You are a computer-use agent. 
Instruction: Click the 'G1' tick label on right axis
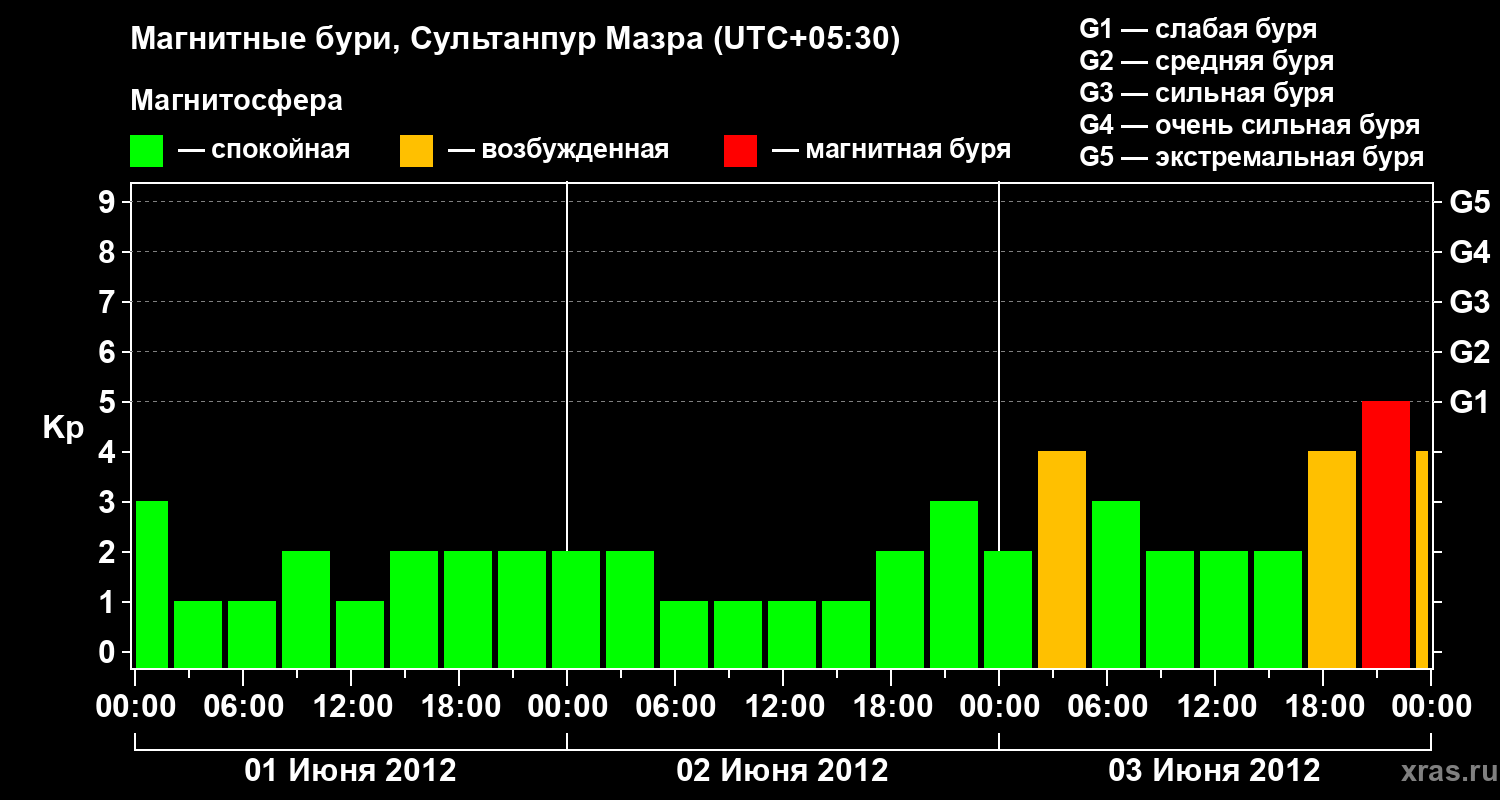click(1469, 403)
